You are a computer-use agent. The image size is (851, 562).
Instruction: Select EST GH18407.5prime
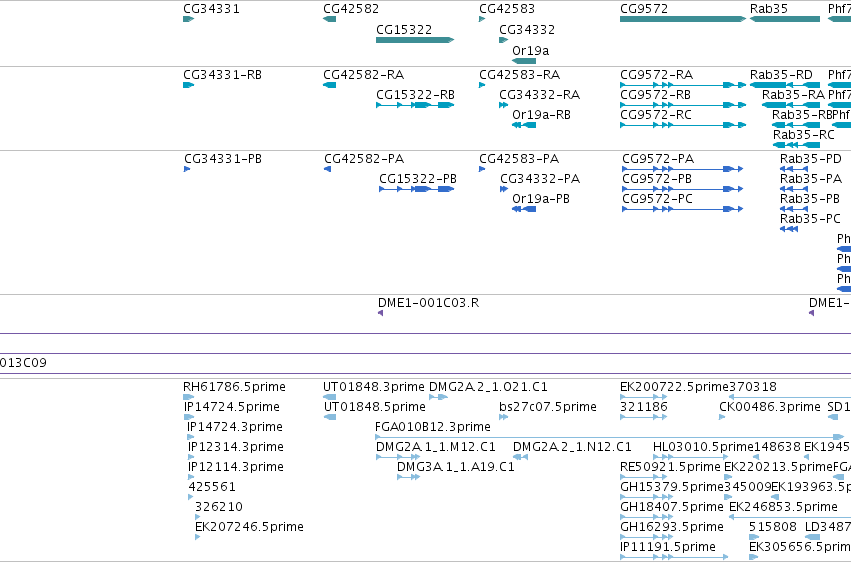[672, 507]
